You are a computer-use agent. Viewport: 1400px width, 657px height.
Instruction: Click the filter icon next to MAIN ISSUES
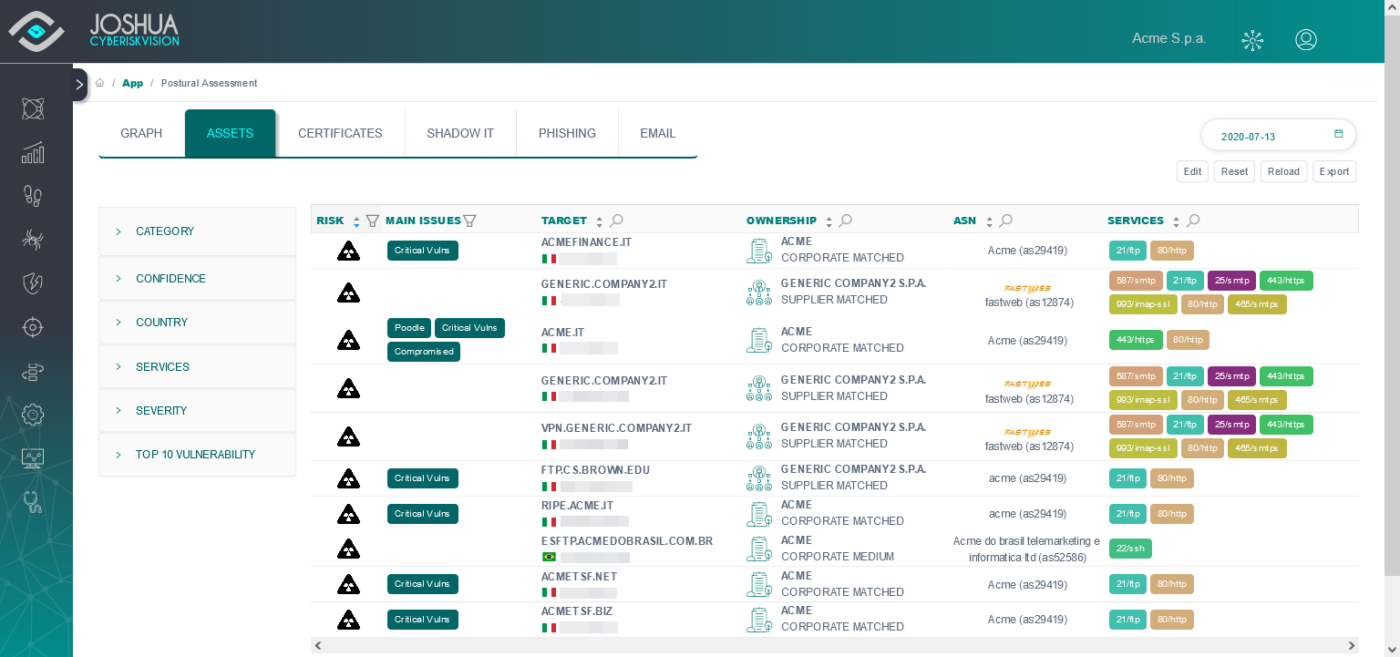[x=470, y=221]
